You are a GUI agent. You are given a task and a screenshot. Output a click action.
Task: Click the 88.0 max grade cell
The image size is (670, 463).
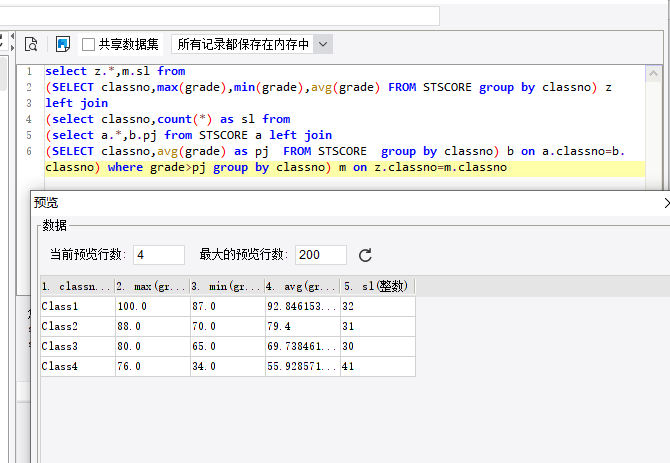(x=153, y=326)
